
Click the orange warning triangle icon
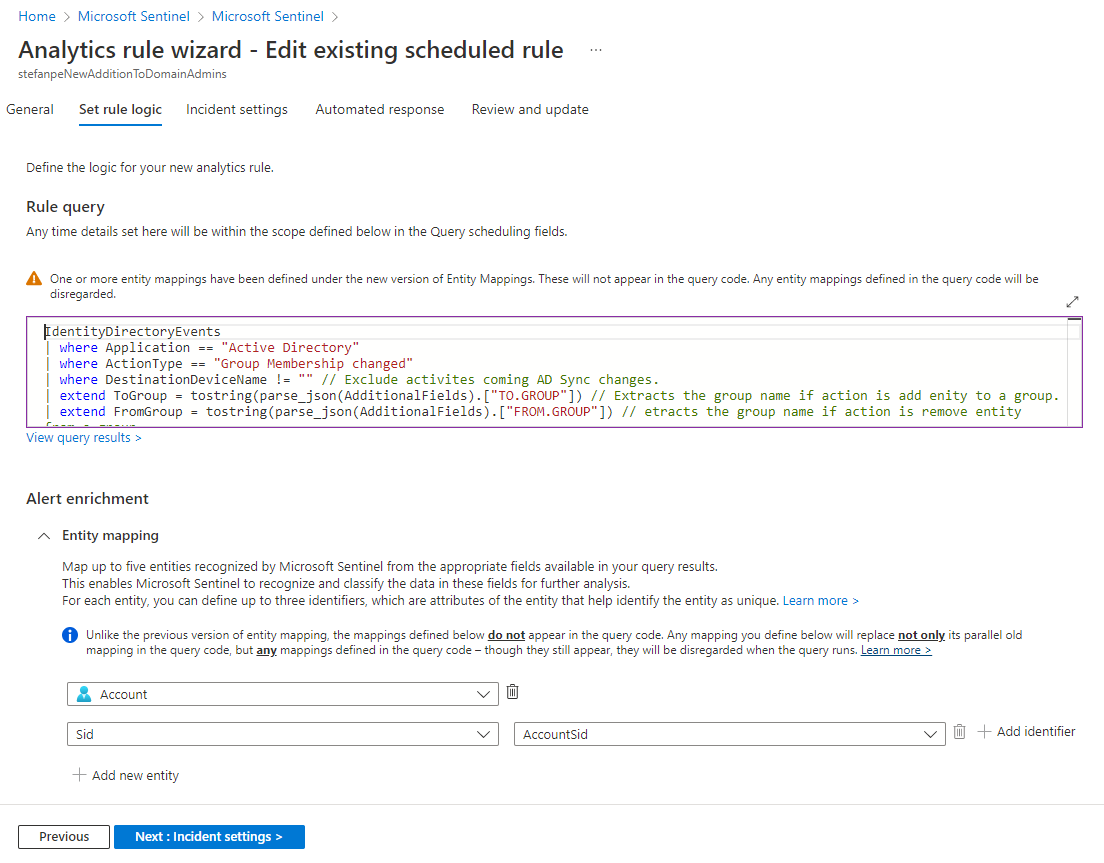click(x=34, y=279)
